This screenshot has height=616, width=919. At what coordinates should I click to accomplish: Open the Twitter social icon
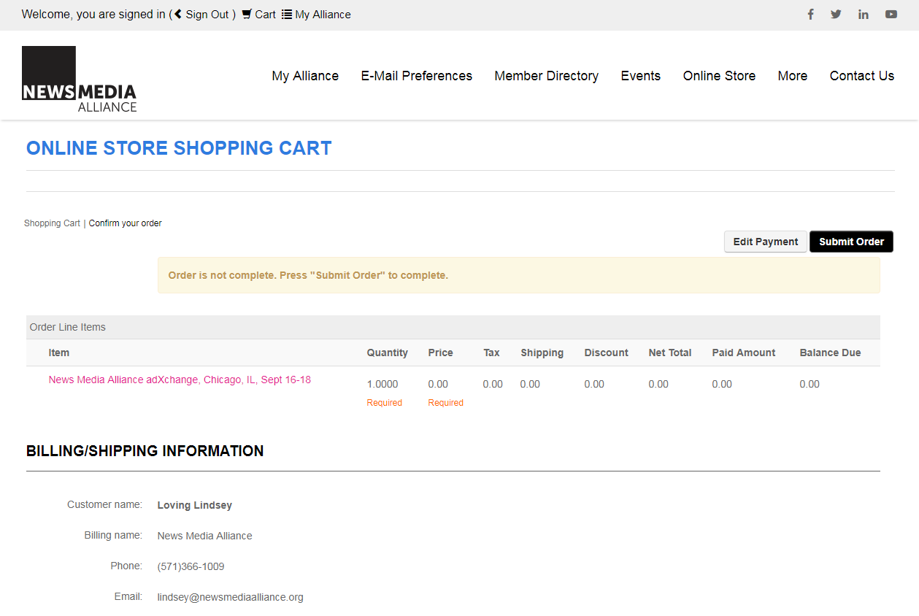coord(836,15)
